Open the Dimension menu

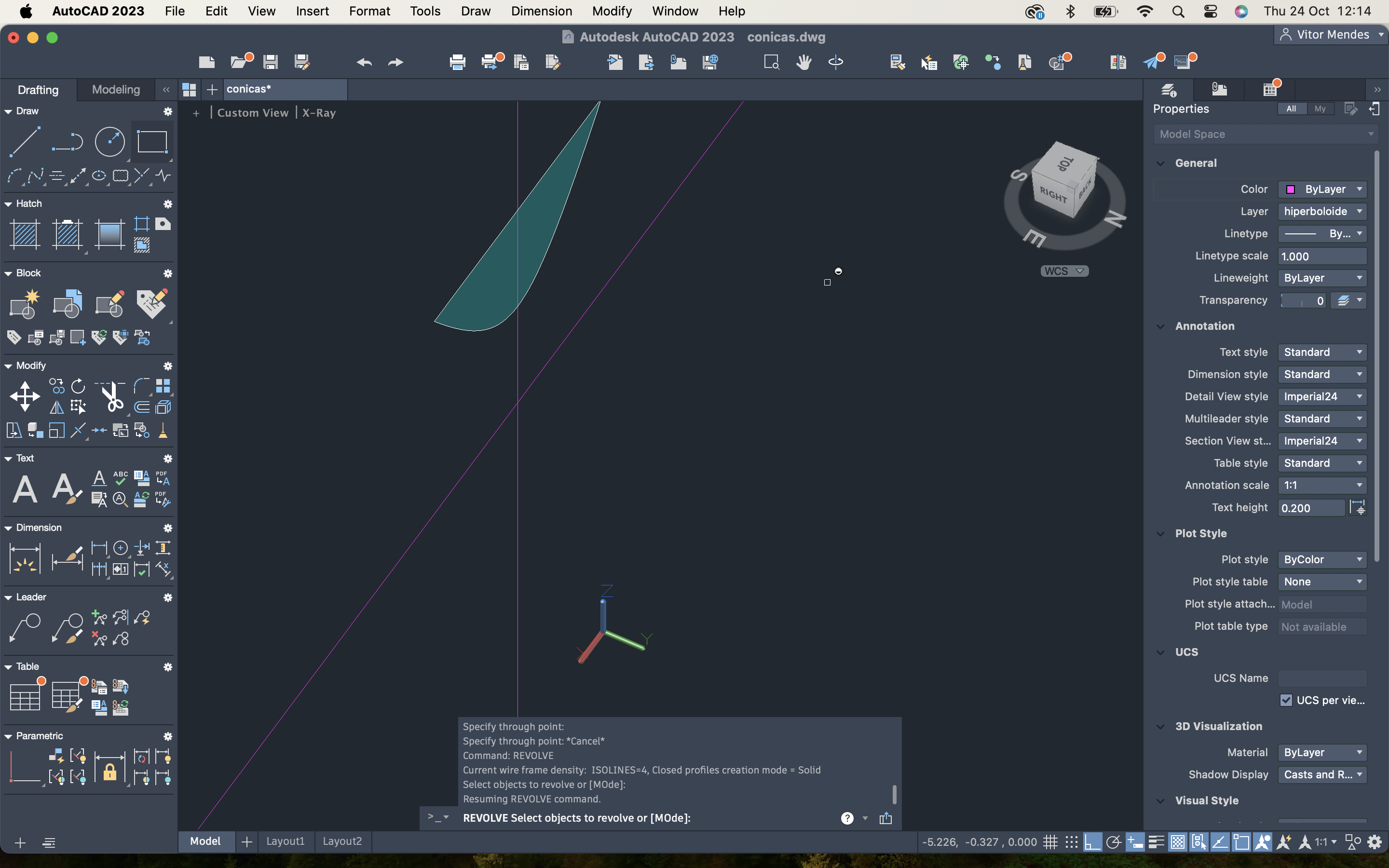pyautogui.click(x=541, y=11)
